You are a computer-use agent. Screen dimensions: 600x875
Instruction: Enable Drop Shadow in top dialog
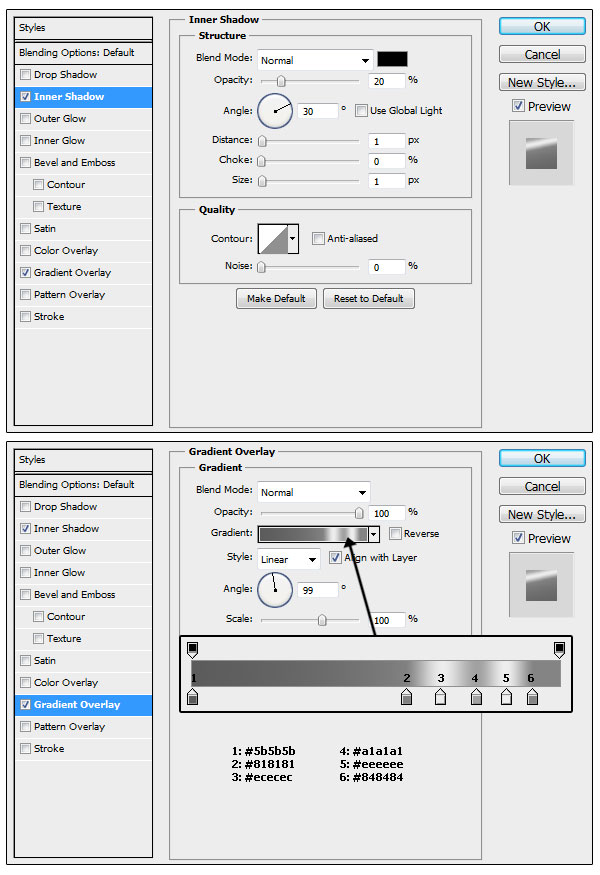click(x=26, y=74)
